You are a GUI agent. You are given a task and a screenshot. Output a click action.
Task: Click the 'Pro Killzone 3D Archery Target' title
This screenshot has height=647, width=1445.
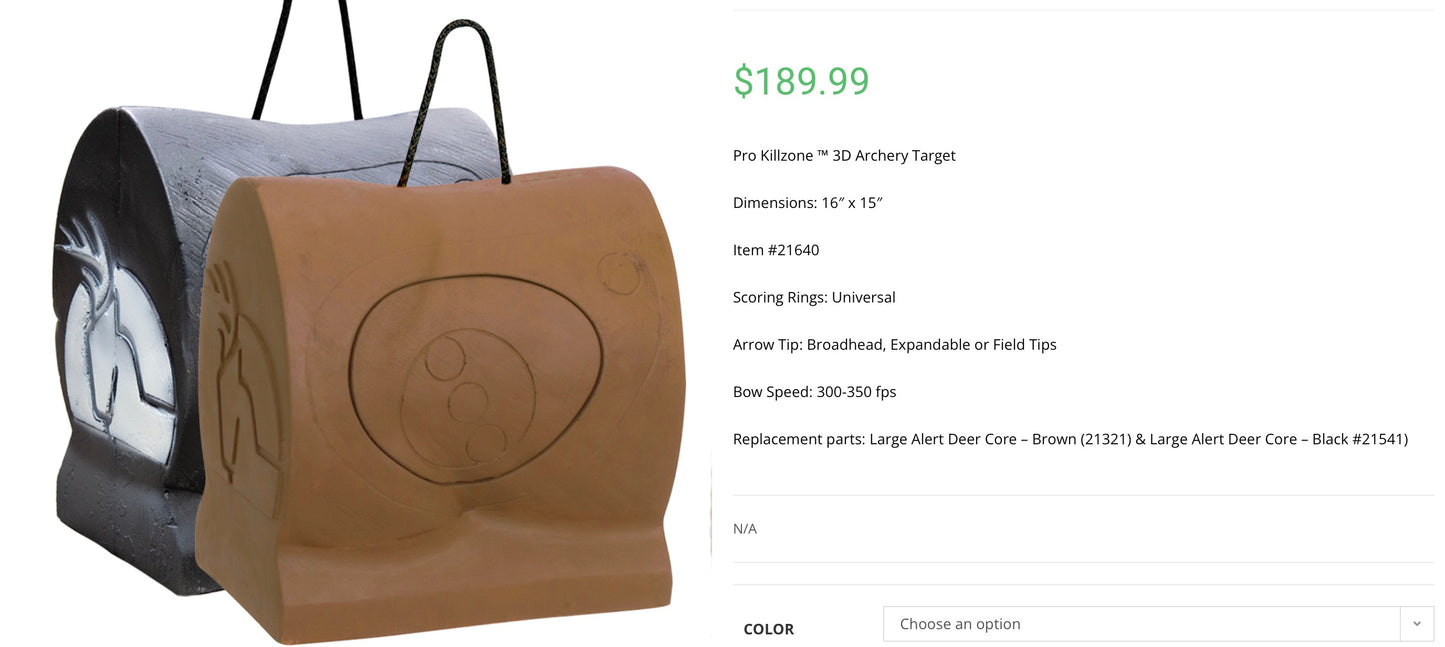pyautogui.click(x=844, y=156)
